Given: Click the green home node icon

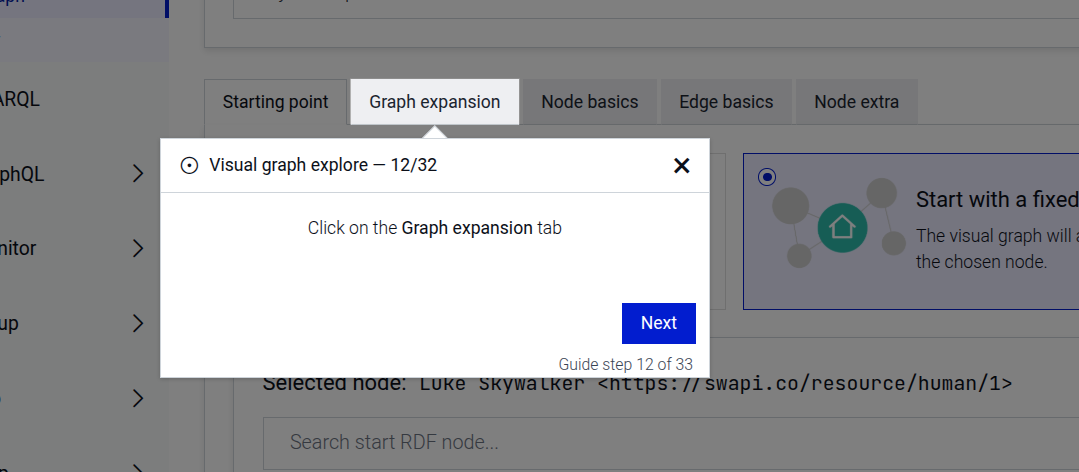Looking at the screenshot, I should point(841,228).
